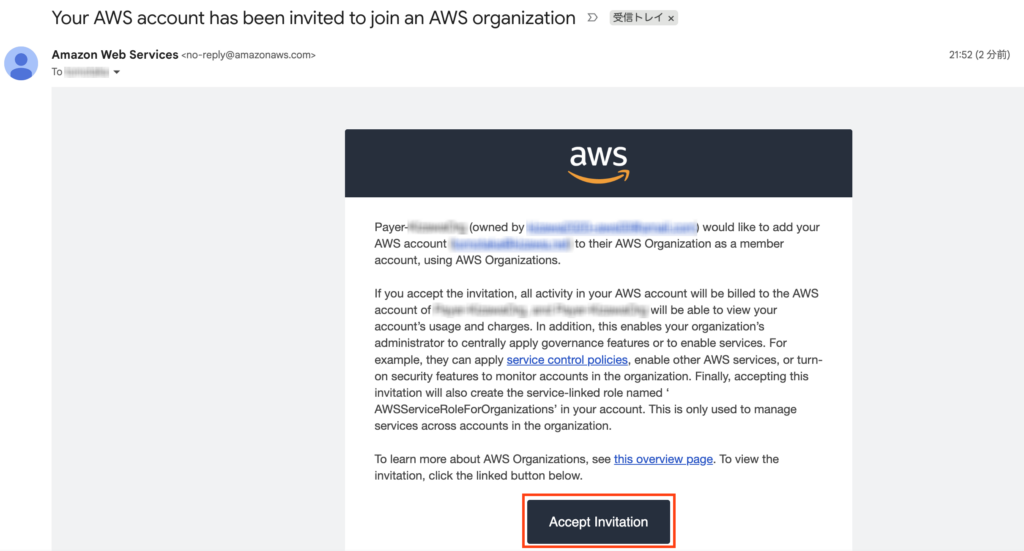Open the "this overview page" link
Image resolution: width=1024 pixels, height=551 pixels.
coord(663,459)
